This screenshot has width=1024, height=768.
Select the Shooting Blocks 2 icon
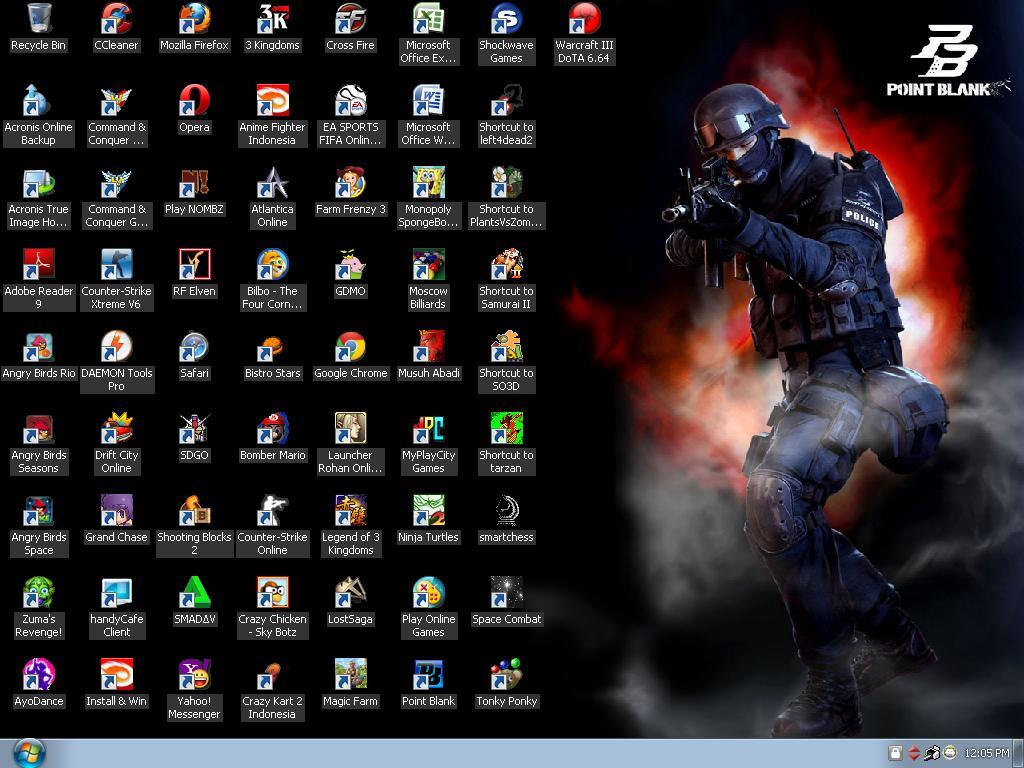tap(195, 511)
